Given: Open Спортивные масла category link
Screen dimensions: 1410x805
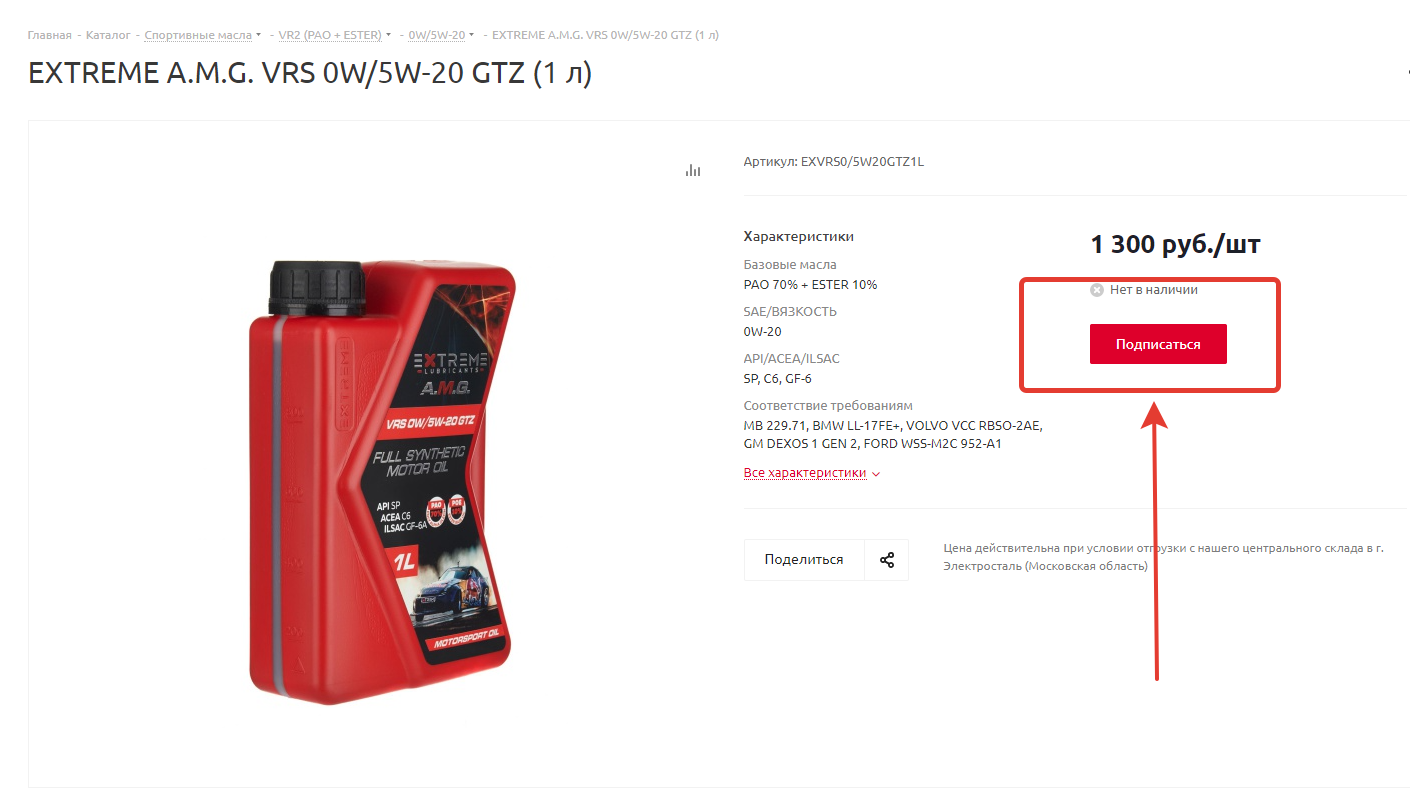Looking at the screenshot, I should 198,35.
